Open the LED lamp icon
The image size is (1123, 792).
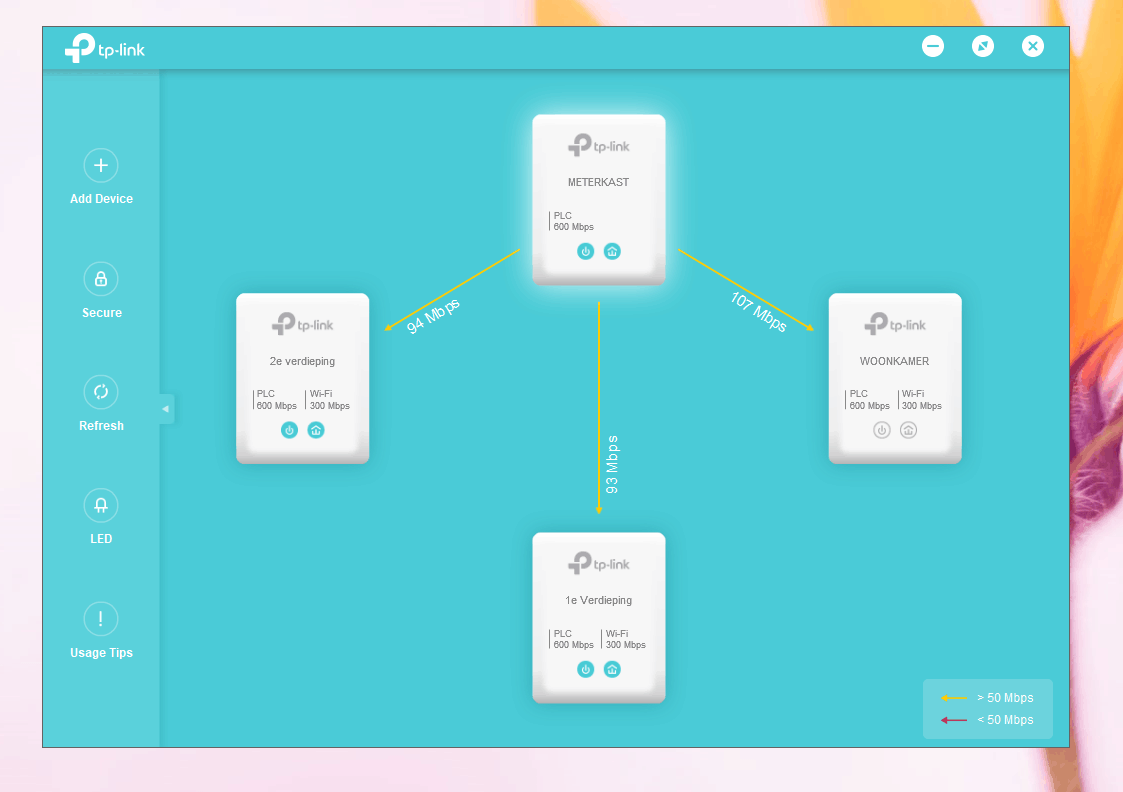pos(101,506)
